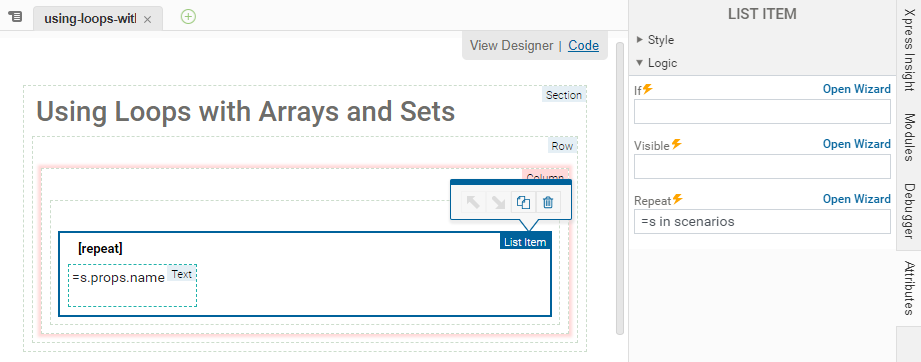This screenshot has height=362, width=921.
Task: Open Wizard for the If field
Action: [856, 89]
